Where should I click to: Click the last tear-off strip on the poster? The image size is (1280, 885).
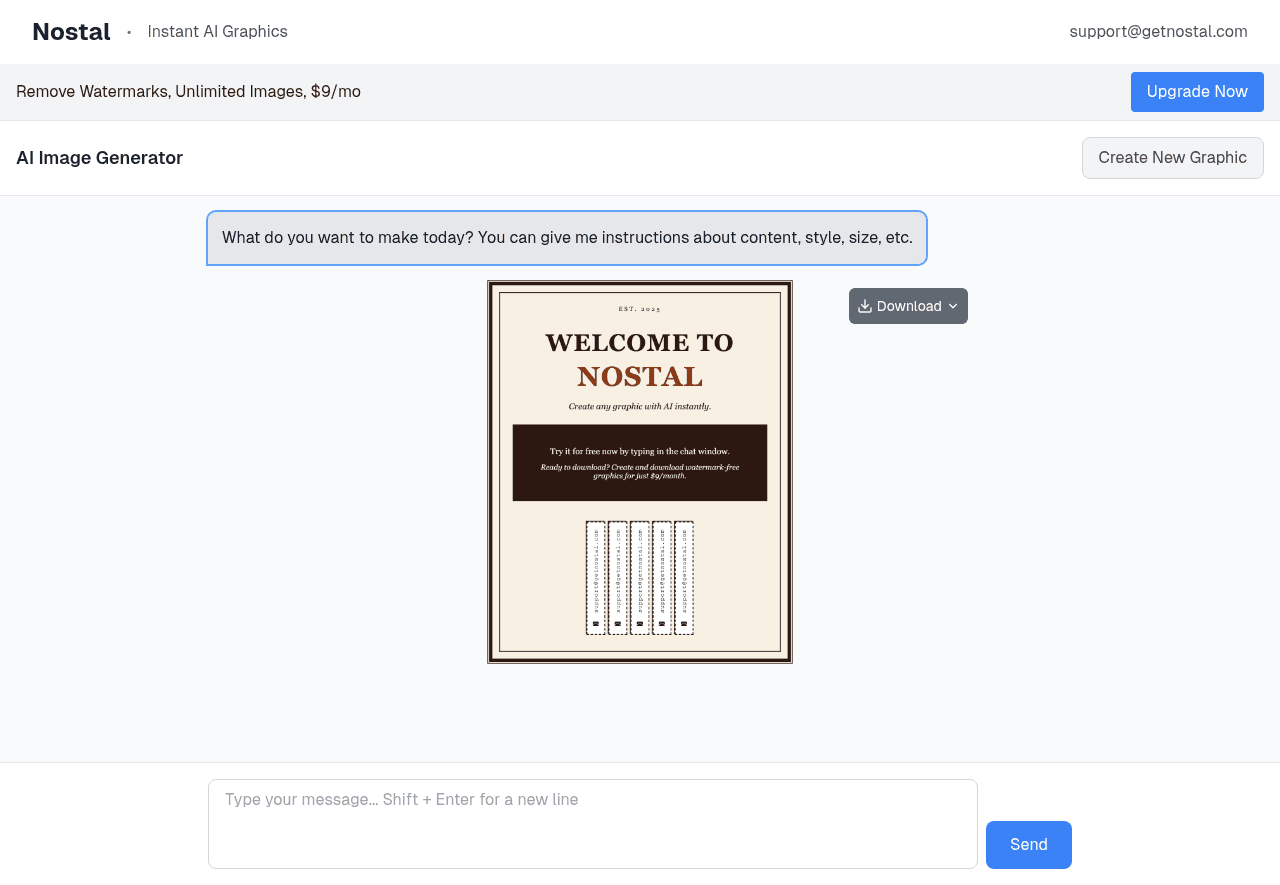pos(684,578)
